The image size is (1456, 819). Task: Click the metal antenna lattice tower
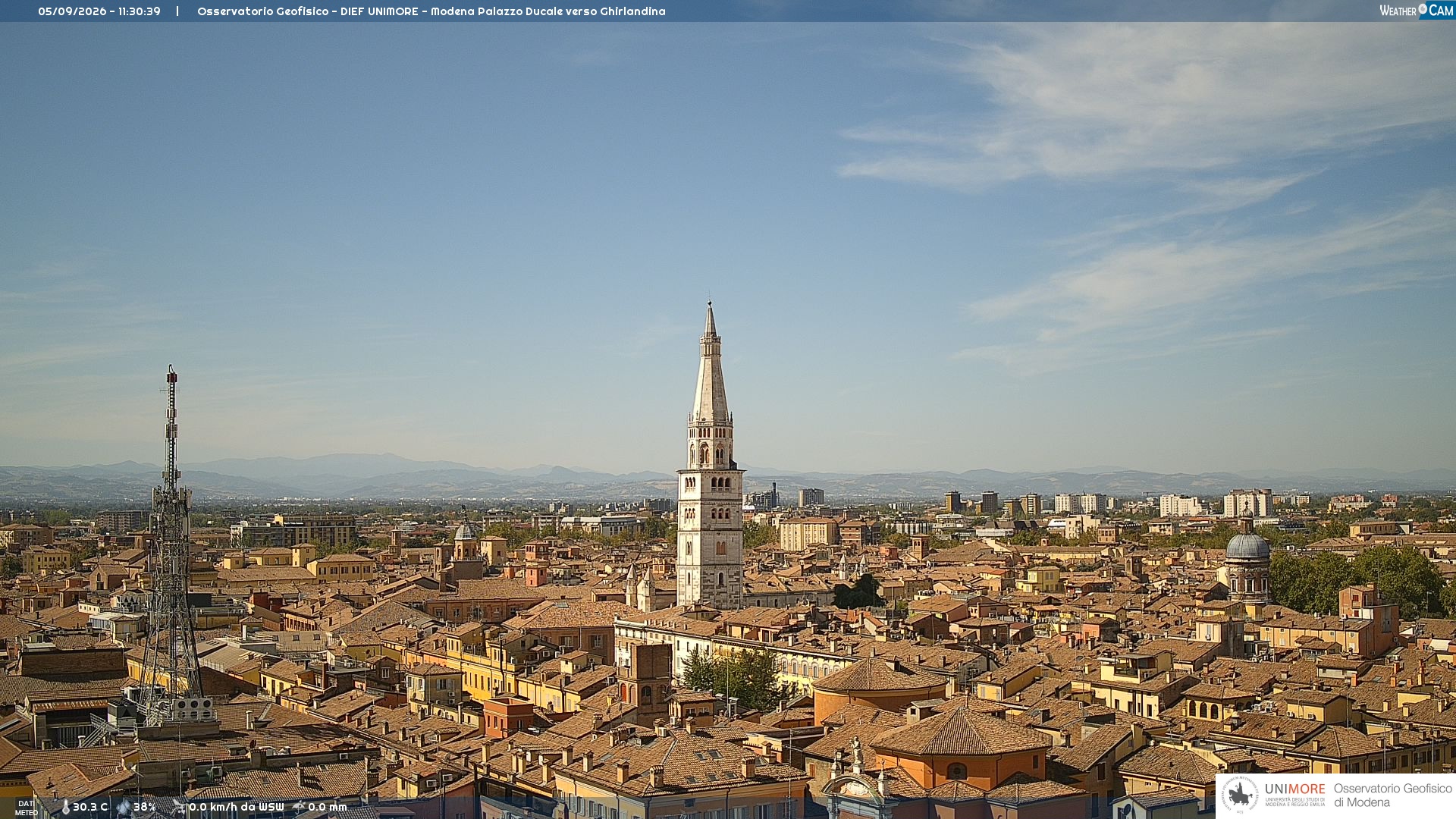[171, 546]
